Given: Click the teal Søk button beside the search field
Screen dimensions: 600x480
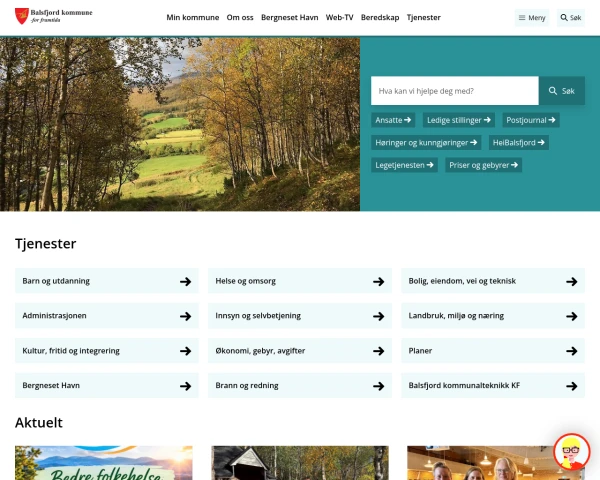Looking at the screenshot, I should (x=562, y=91).
